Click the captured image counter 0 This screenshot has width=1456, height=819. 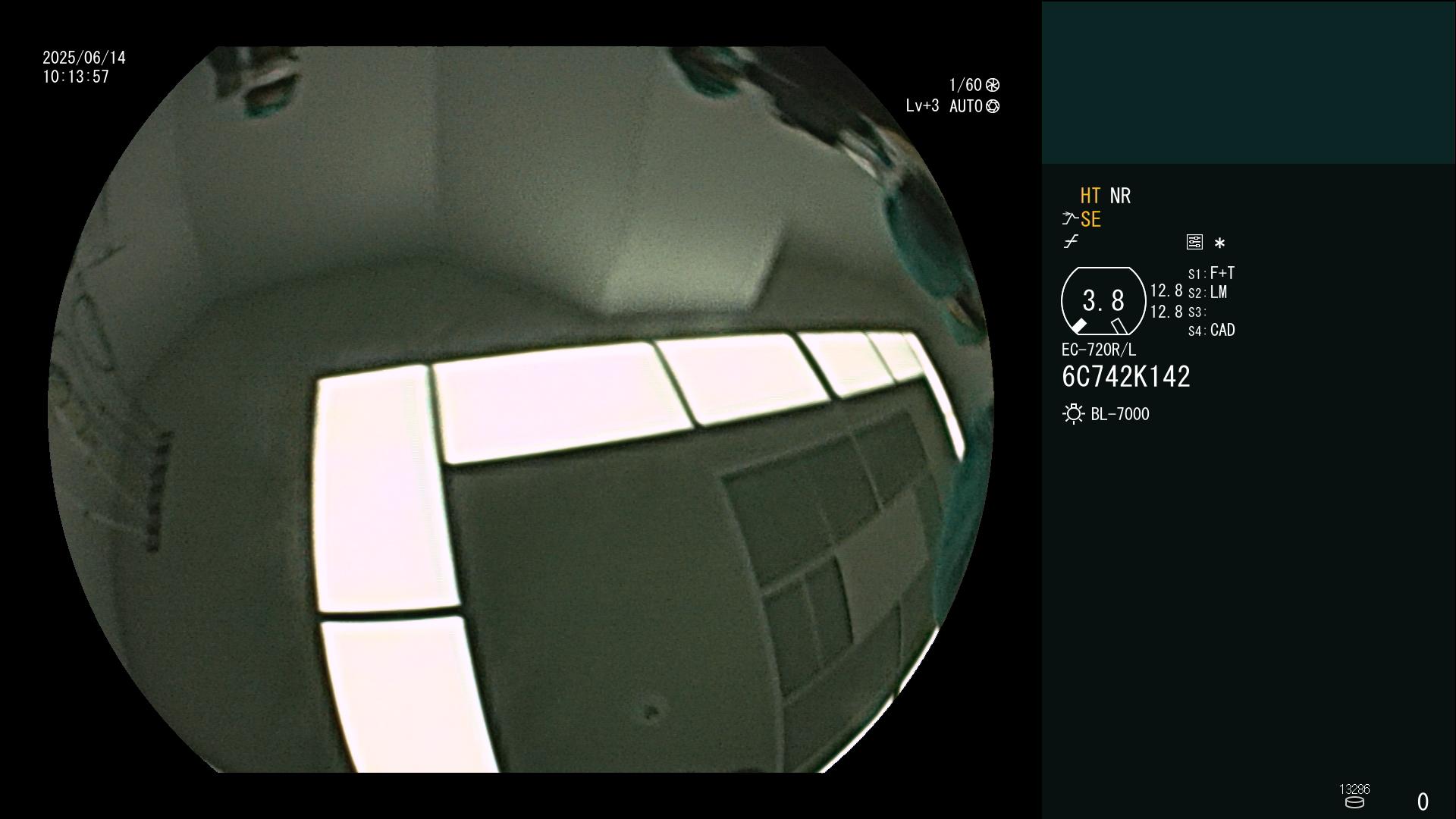(1423, 802)
